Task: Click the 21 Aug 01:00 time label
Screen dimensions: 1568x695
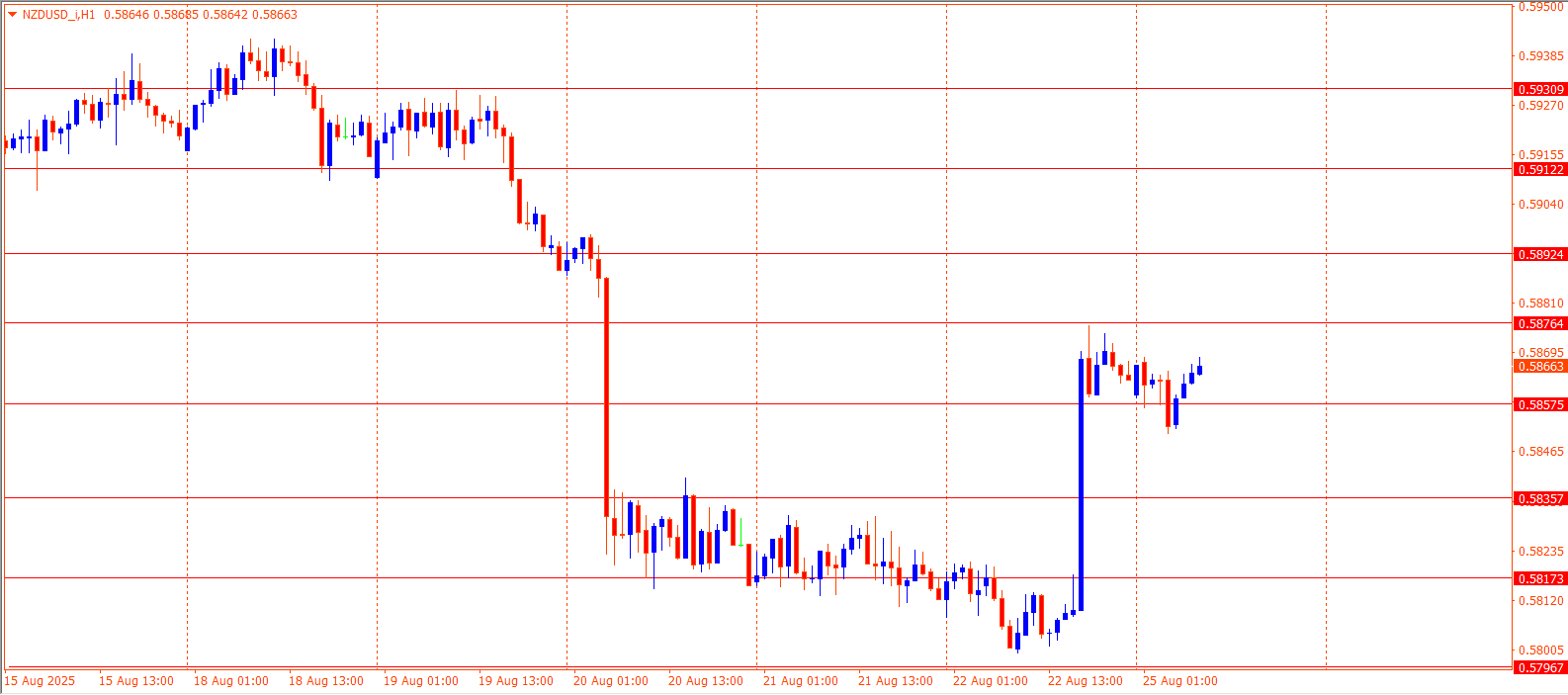Action: coord(801,681)
